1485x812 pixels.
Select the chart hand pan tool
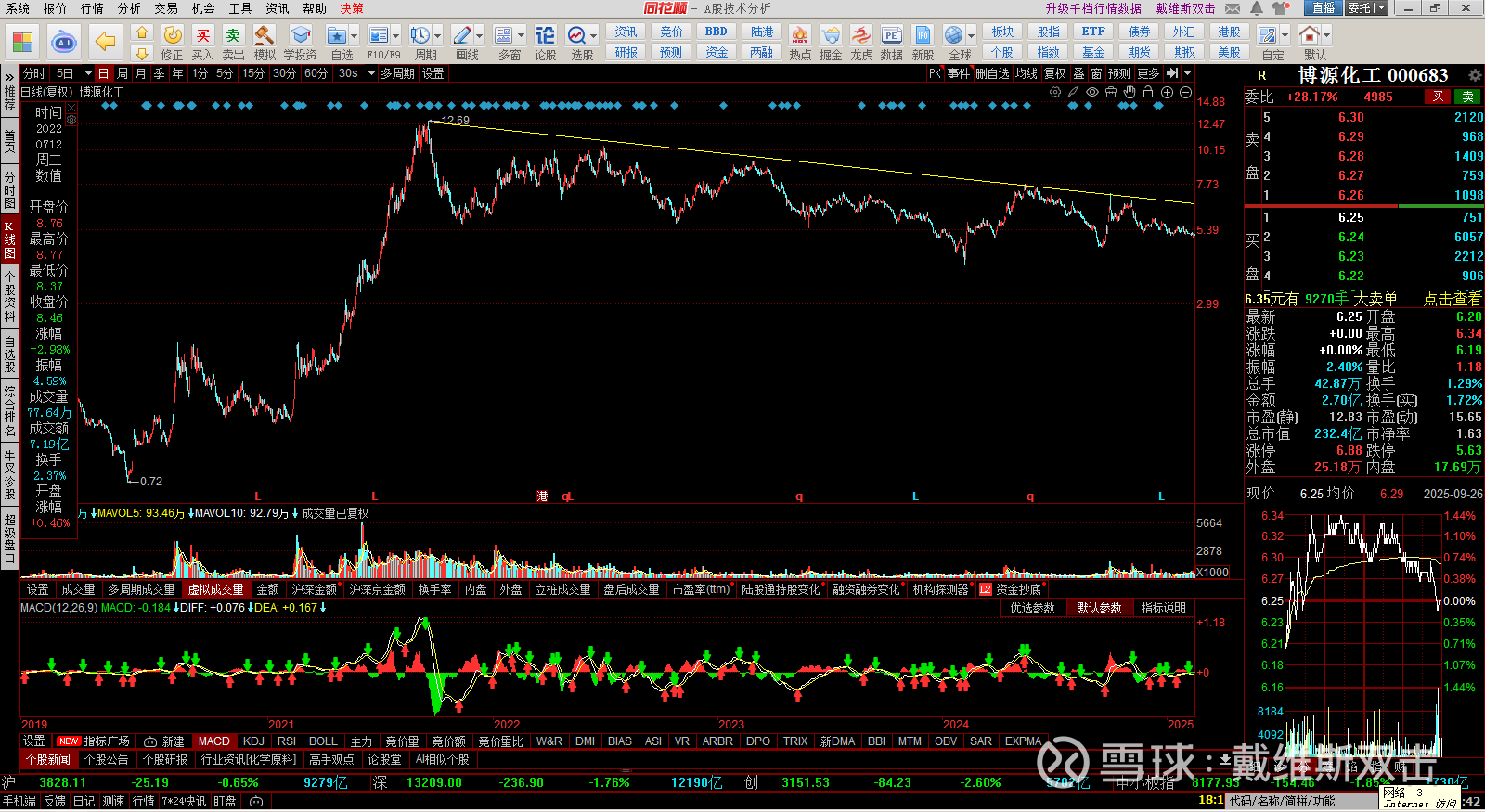(x=1130, y=92)
